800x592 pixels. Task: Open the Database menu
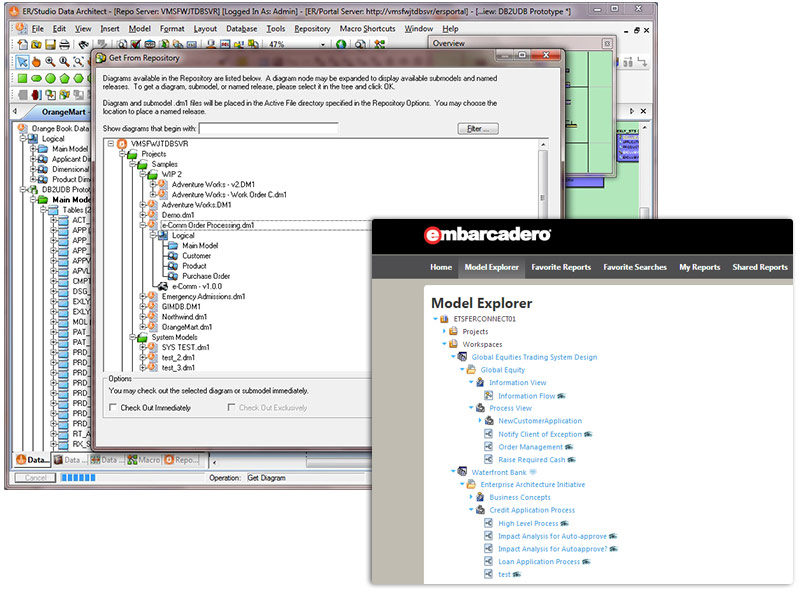pos(241,29)
